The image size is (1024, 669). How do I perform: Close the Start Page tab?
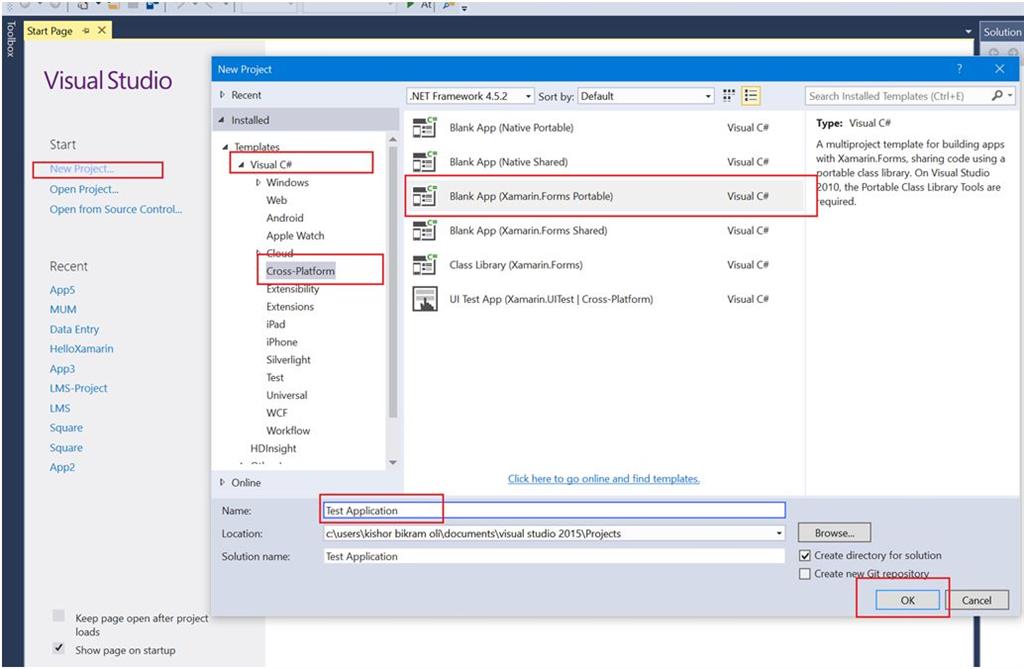(x=102, y=30)
